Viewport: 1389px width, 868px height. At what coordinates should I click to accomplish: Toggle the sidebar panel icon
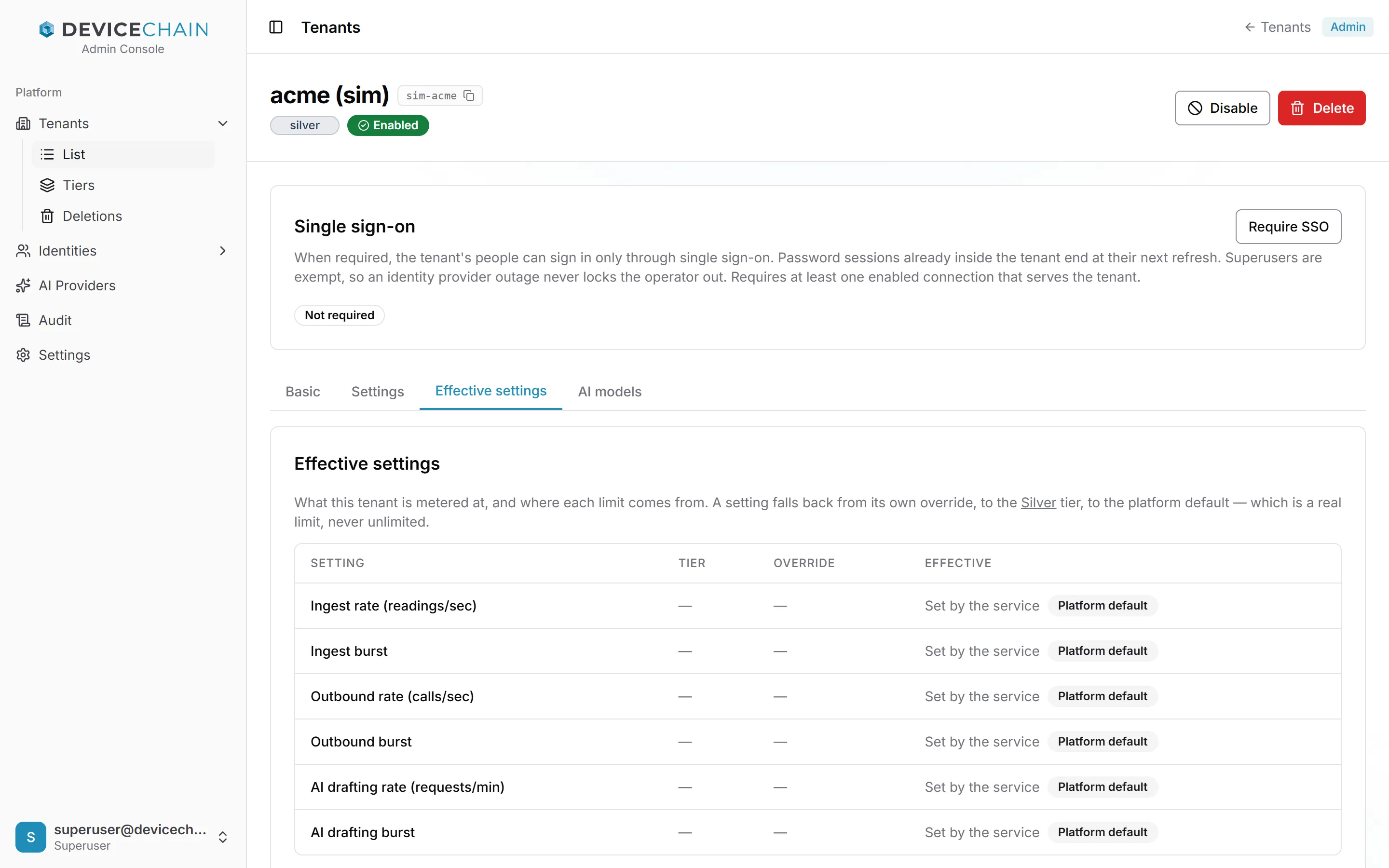(275, 27)
